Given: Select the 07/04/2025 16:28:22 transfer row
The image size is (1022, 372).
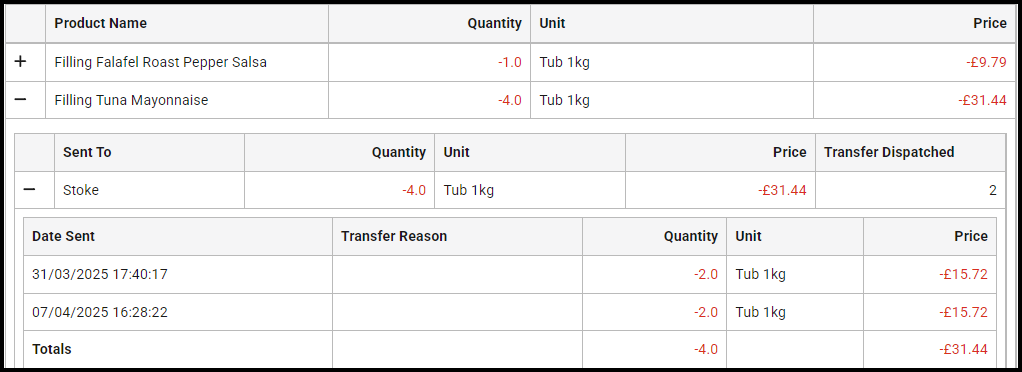Looking at the screenshot, I should coord(510,312).
